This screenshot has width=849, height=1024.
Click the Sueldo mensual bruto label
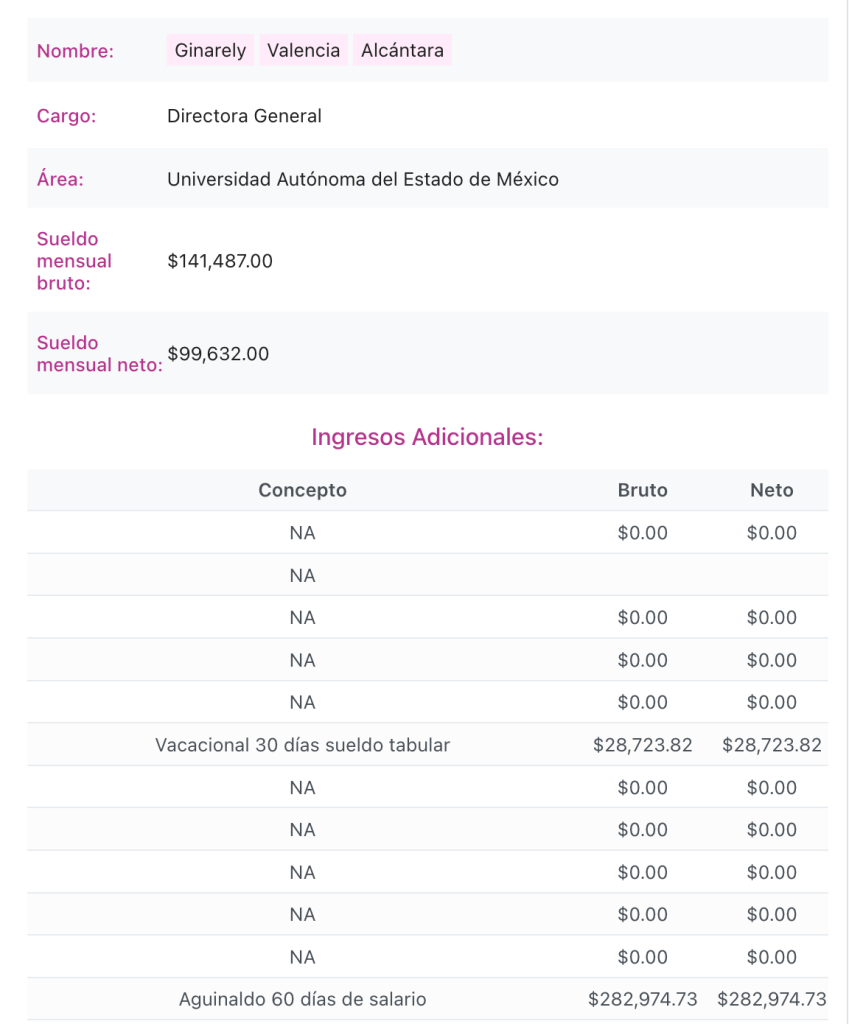pyautogui.click(x=74, y=261)
